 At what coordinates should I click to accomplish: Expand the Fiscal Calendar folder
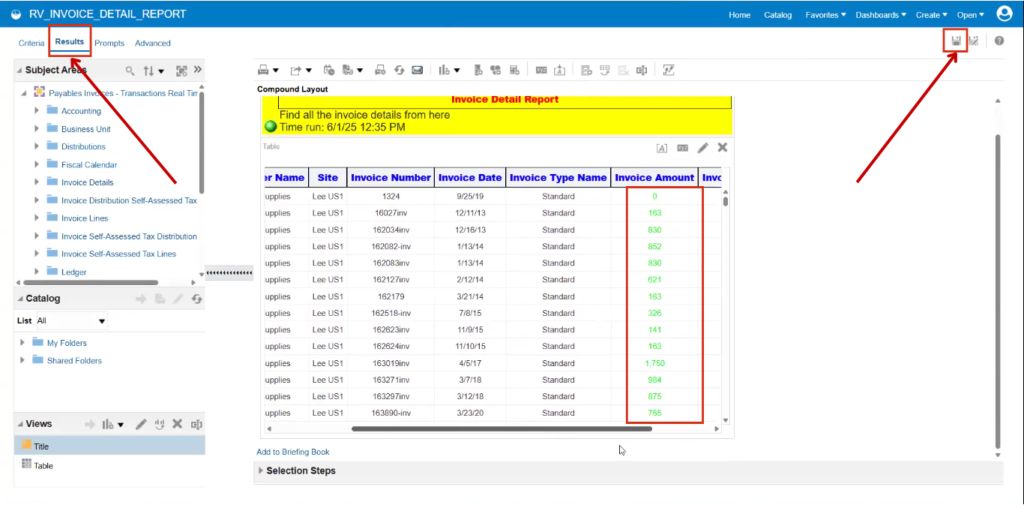pyautogui.click(x=37, y=165)
